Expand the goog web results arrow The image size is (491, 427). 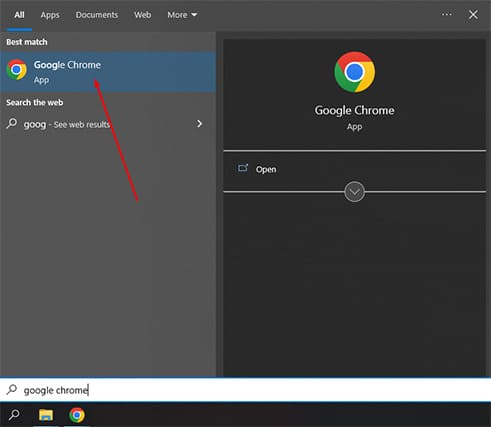point(199,124)
